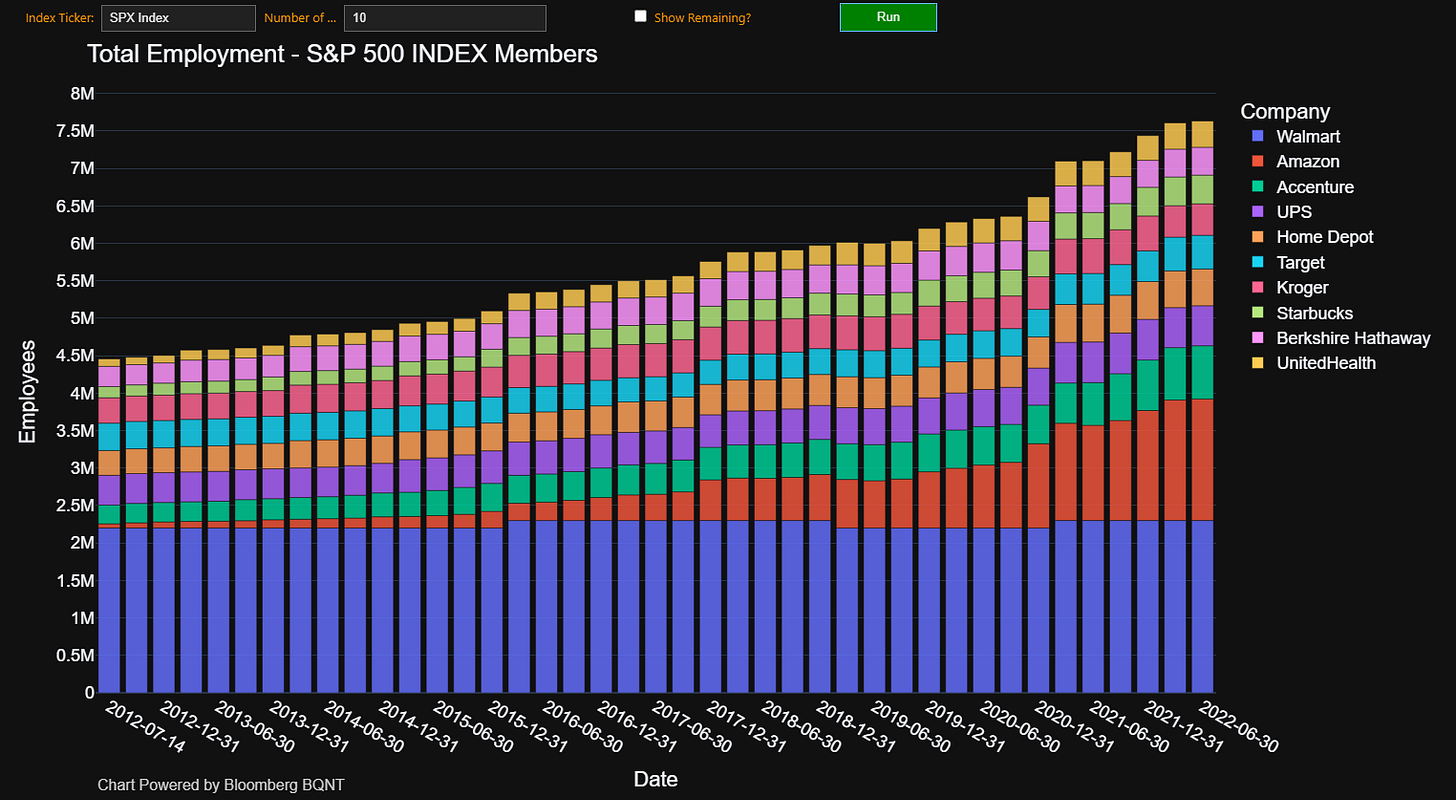
Task: Toggle Accenture color swatch in legend
Action: click(1258, 187)
